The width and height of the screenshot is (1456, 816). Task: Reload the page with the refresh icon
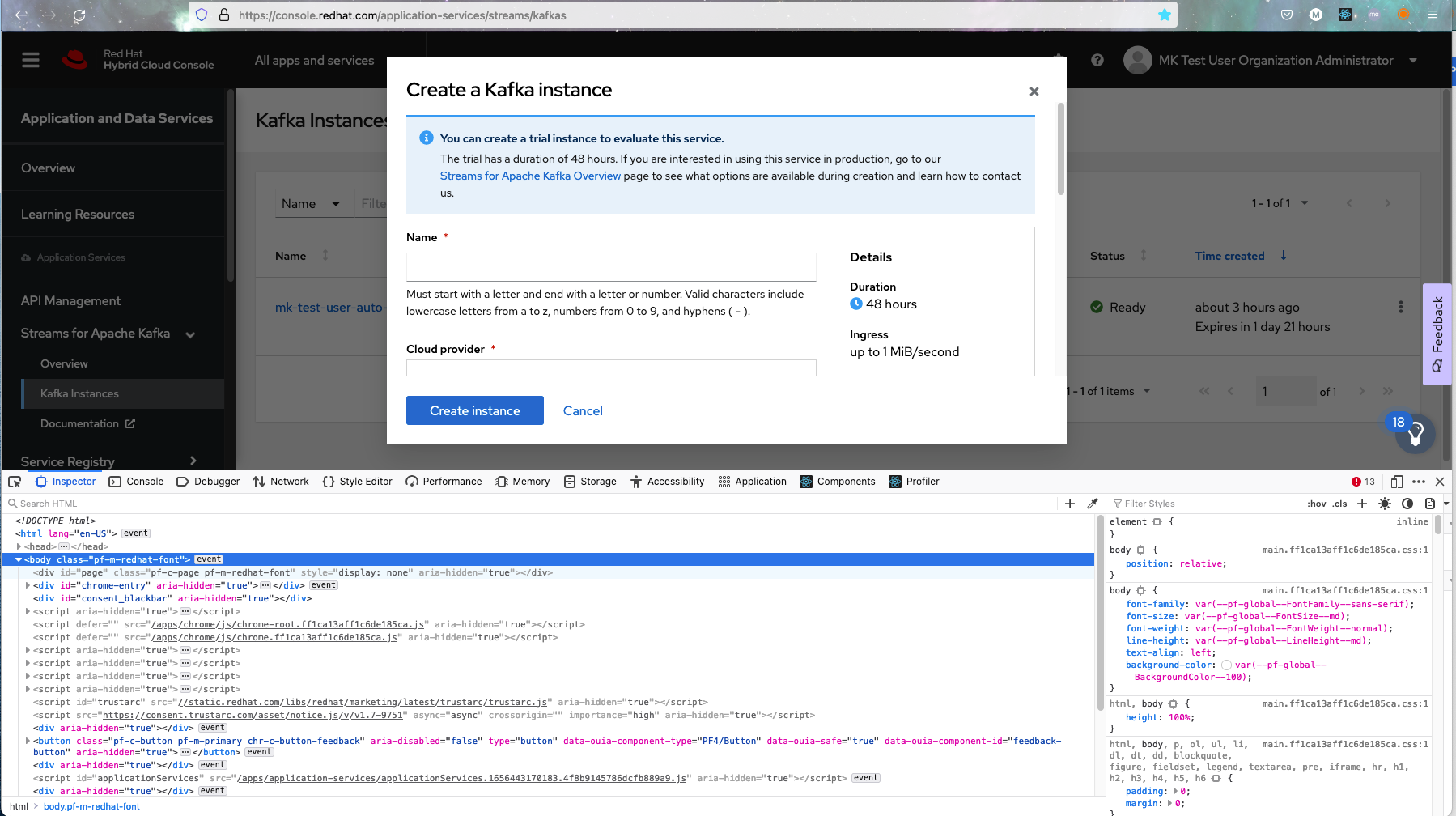tap(79, 15)
